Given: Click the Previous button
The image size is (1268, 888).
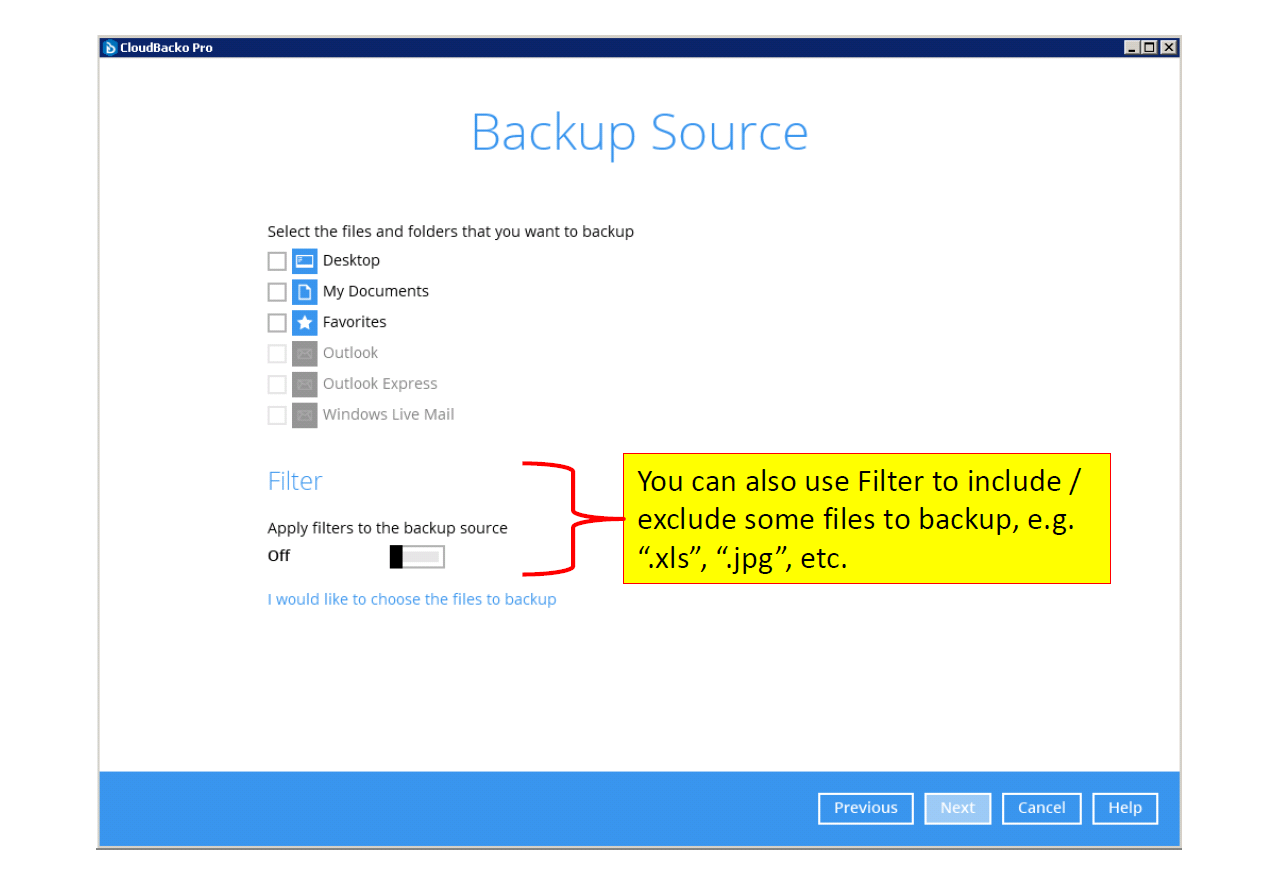Looking at the screenshot, I should 865,808.
